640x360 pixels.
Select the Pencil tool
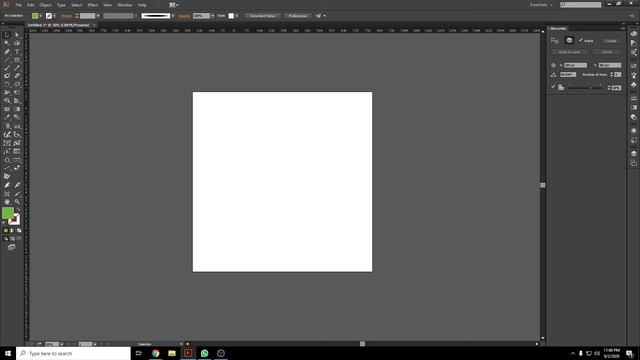17,68
